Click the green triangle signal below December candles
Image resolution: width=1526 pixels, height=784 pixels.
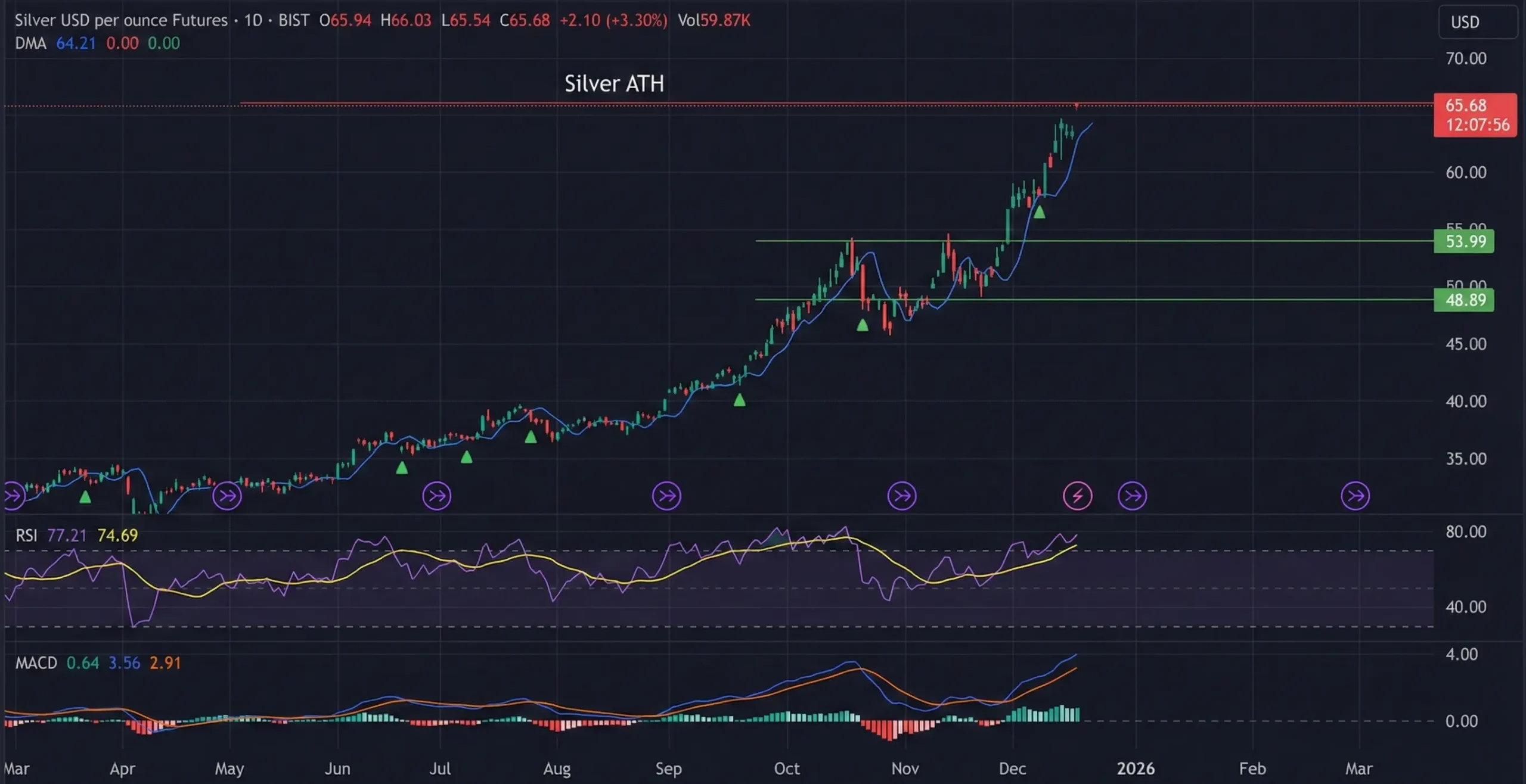coord(1039,212)
